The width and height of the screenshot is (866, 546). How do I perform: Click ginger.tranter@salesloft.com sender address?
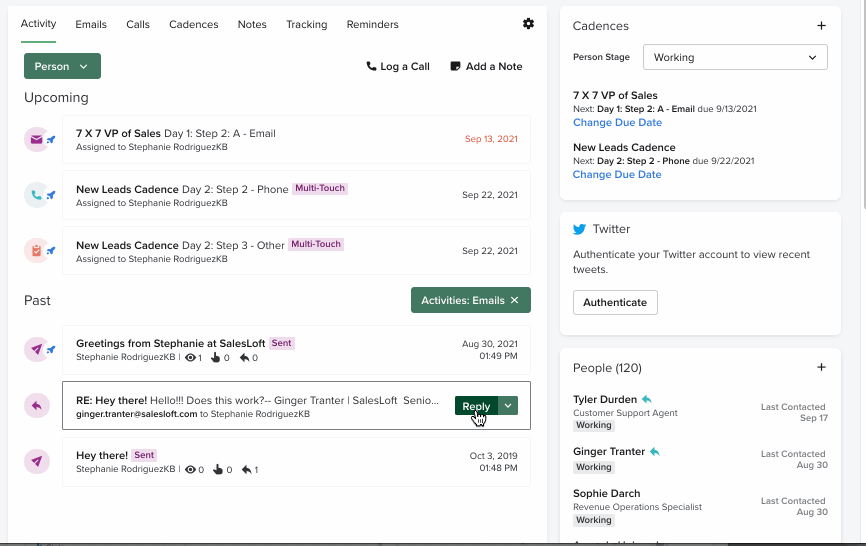pyautogui.click(x=136, y=414)
